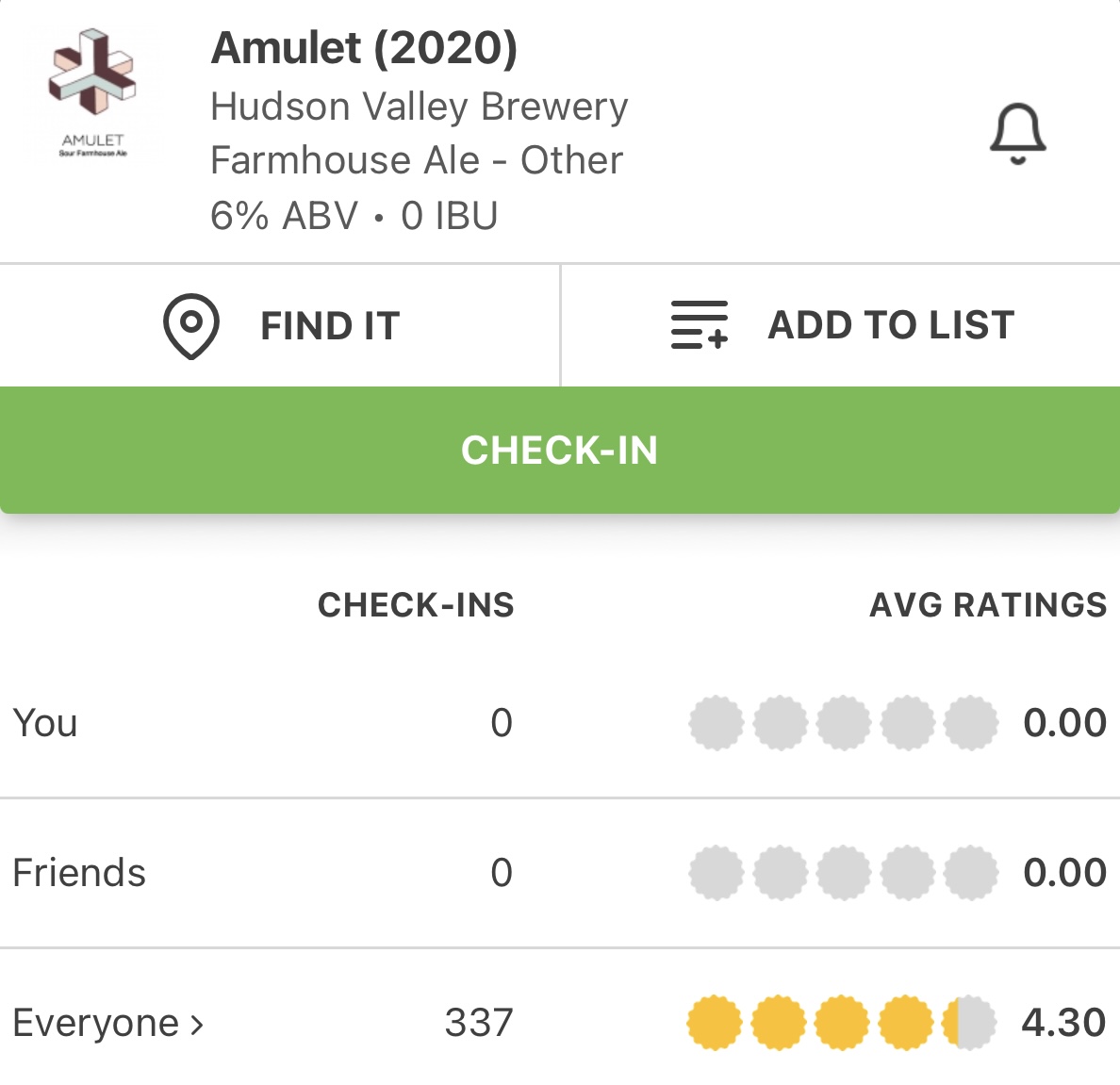Tap the 4.30 average rating value
Viewport: 1120px width, 1085px height.
[x=1063, y=1023]
